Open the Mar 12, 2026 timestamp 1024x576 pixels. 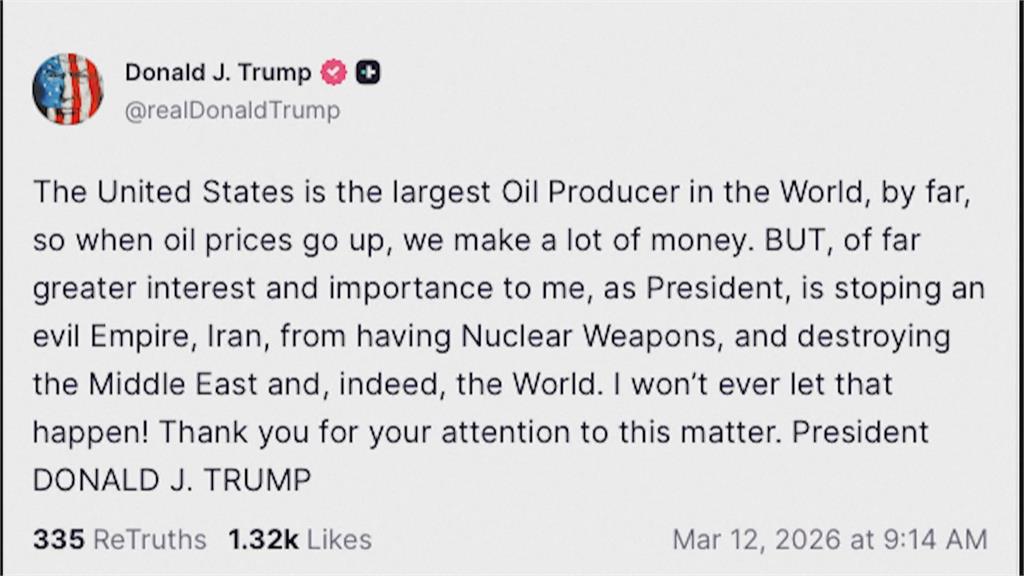point(757,540)
